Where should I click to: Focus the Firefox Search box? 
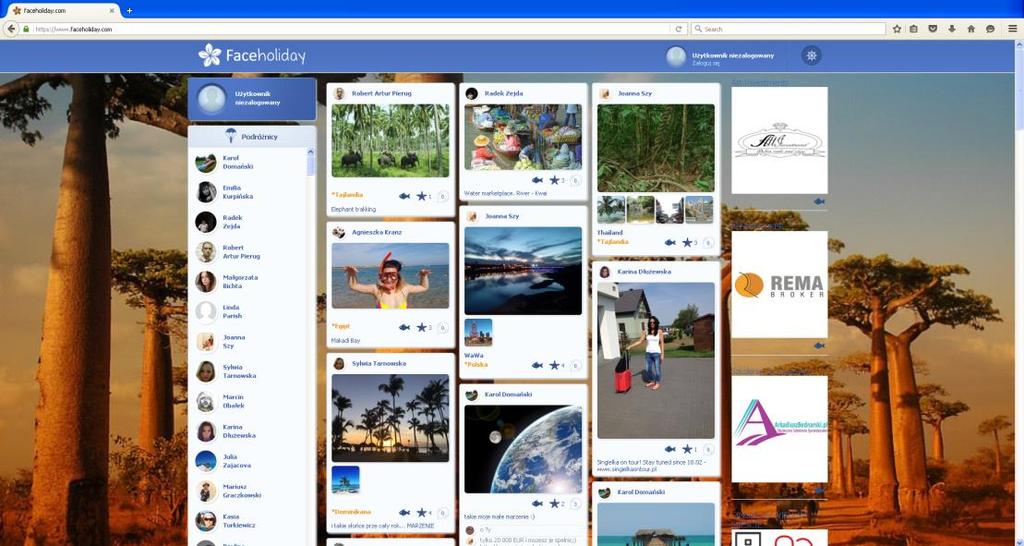pos(788,29)
